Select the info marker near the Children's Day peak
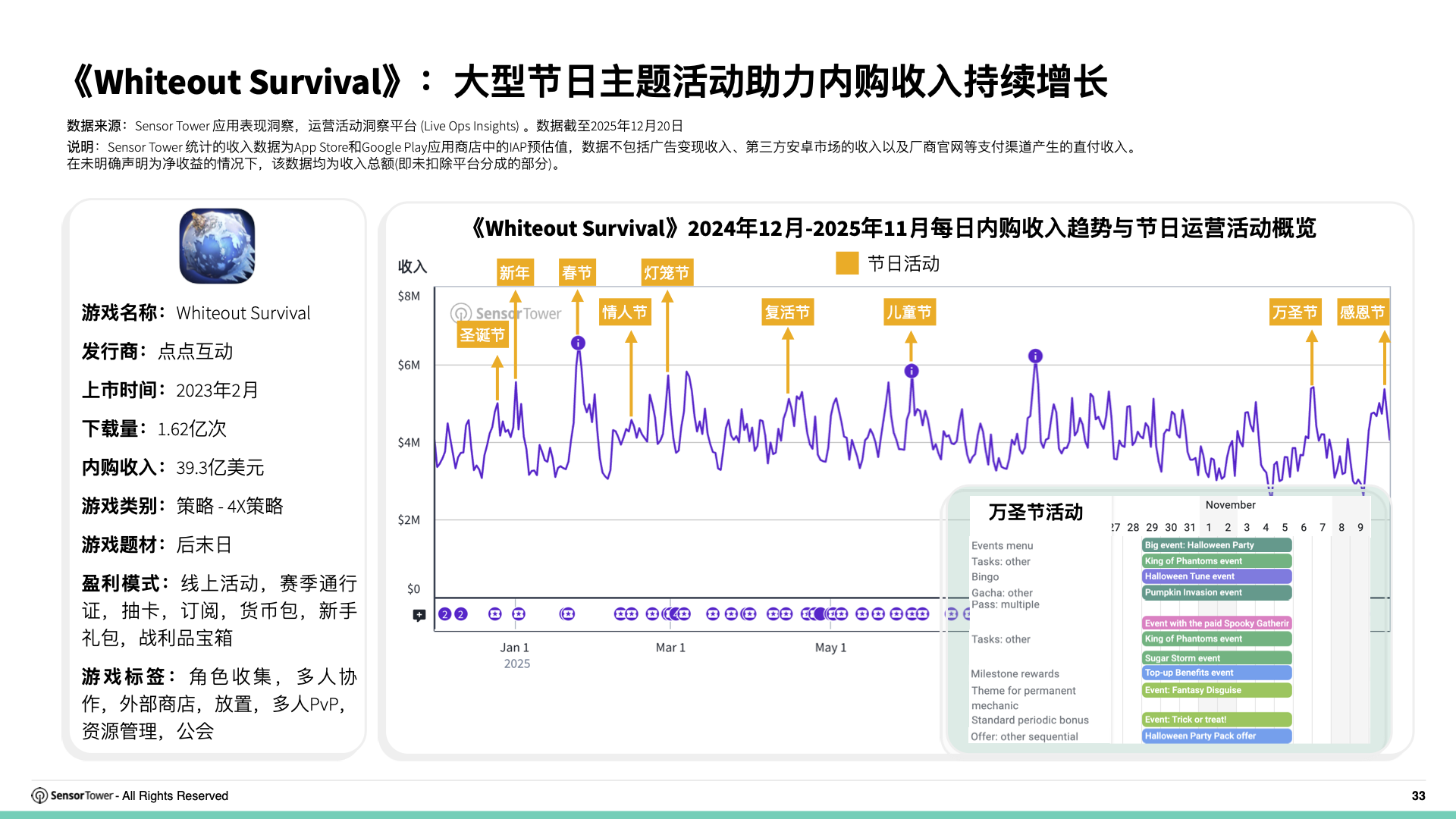 point(910,371)
